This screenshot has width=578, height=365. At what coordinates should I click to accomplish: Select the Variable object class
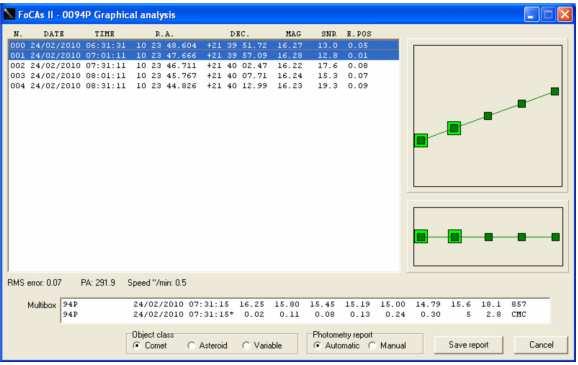pos(262,346)
